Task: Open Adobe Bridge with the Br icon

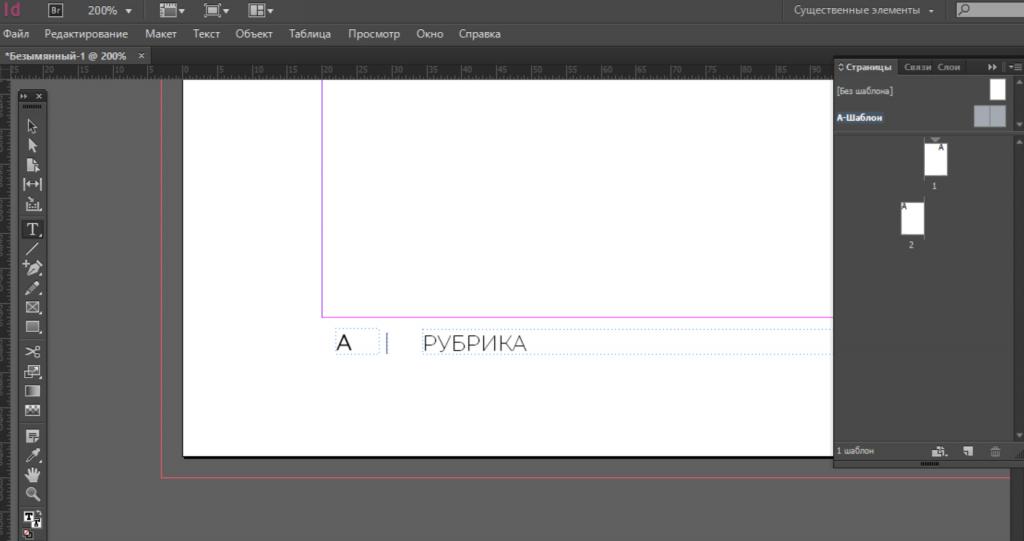Action: (56, 10)
